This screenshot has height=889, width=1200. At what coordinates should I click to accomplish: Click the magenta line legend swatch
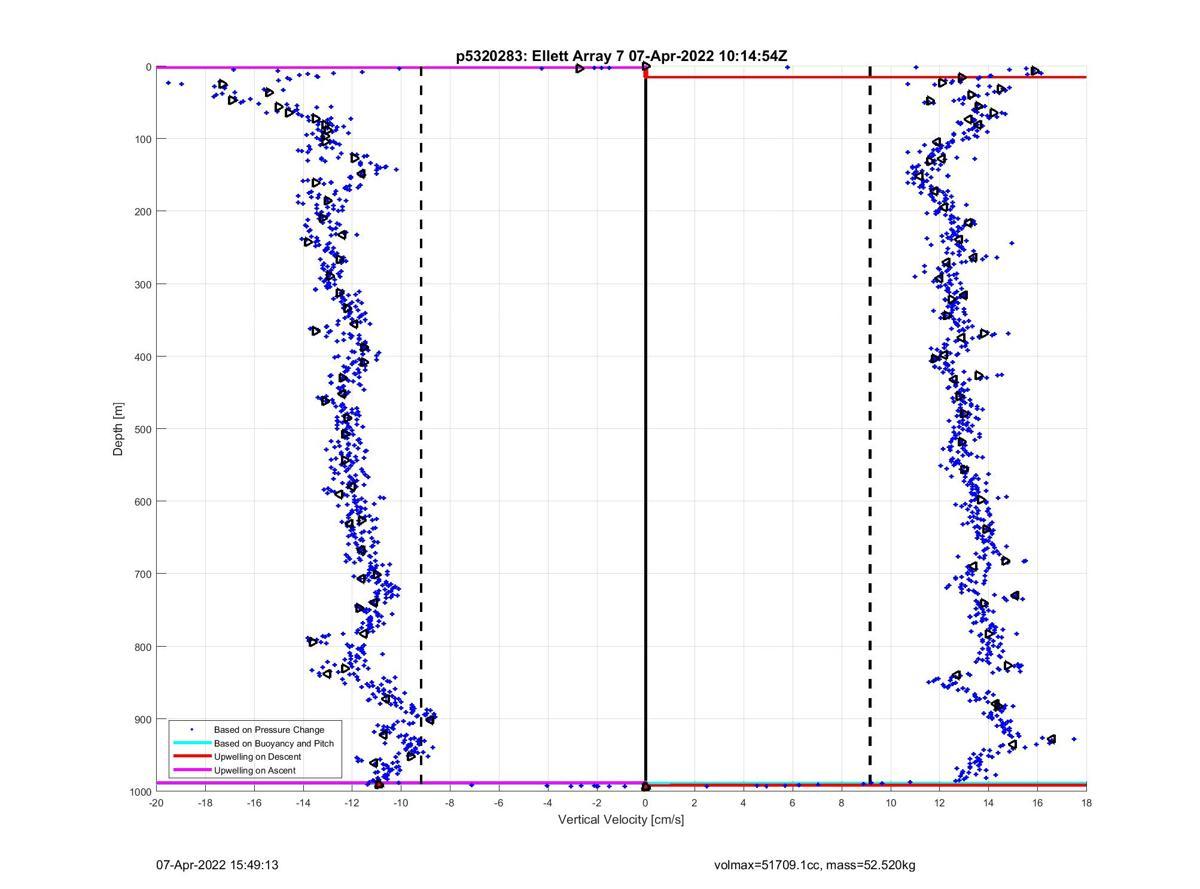point(192,770)
